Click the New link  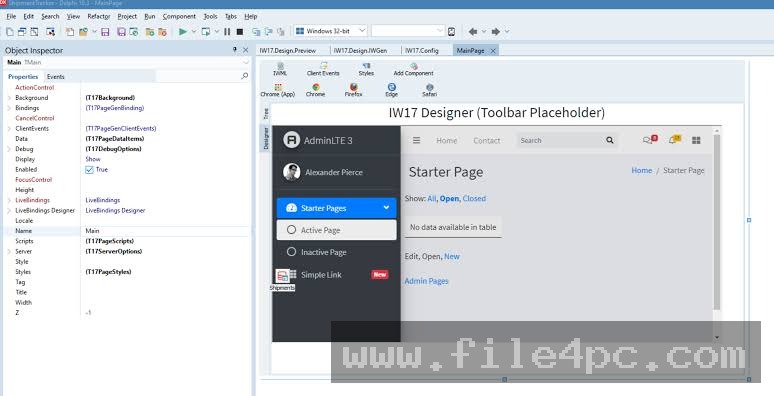(x=452, y=256)
